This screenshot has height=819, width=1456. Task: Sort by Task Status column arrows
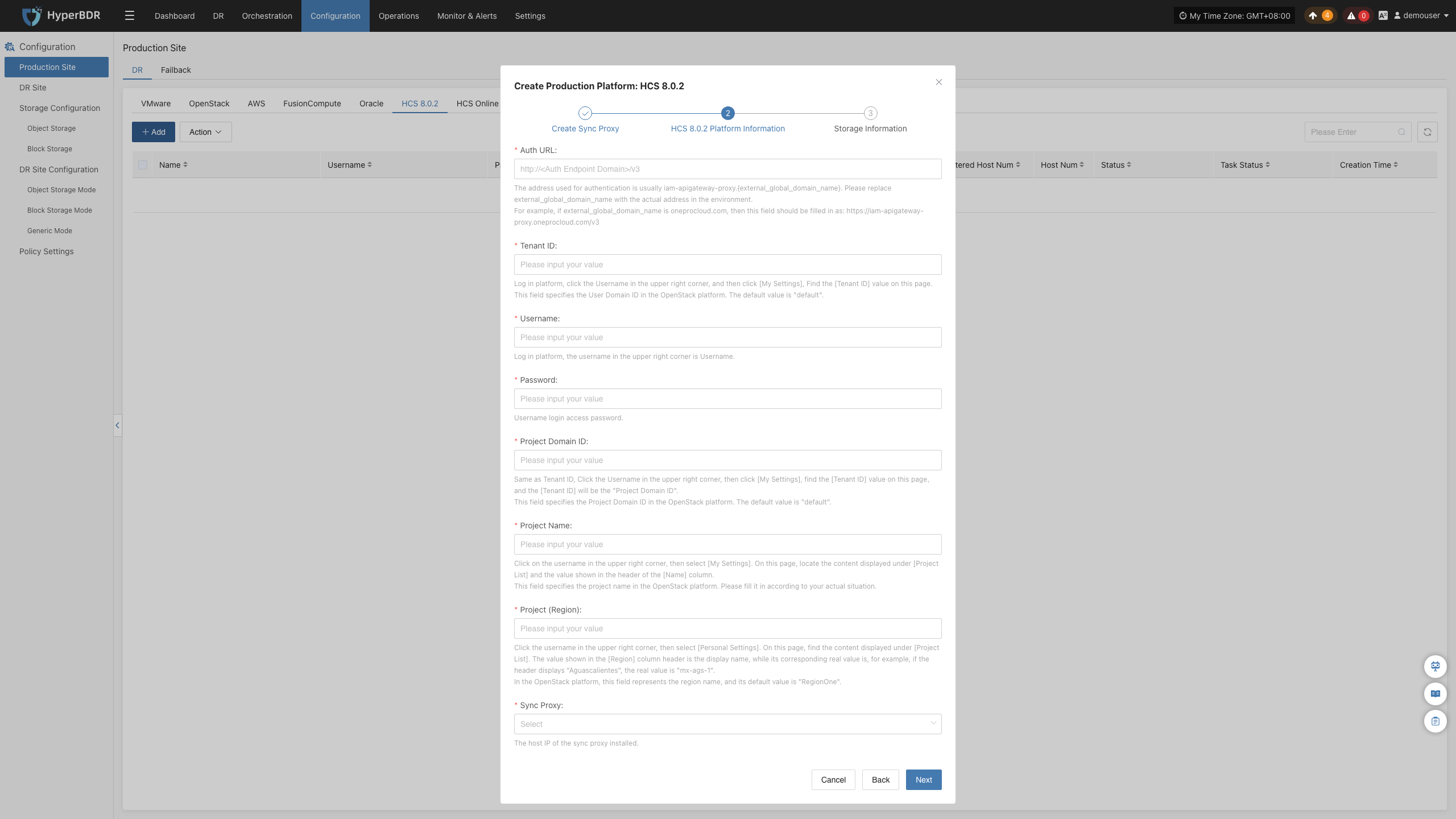(x=1268, y=165)
